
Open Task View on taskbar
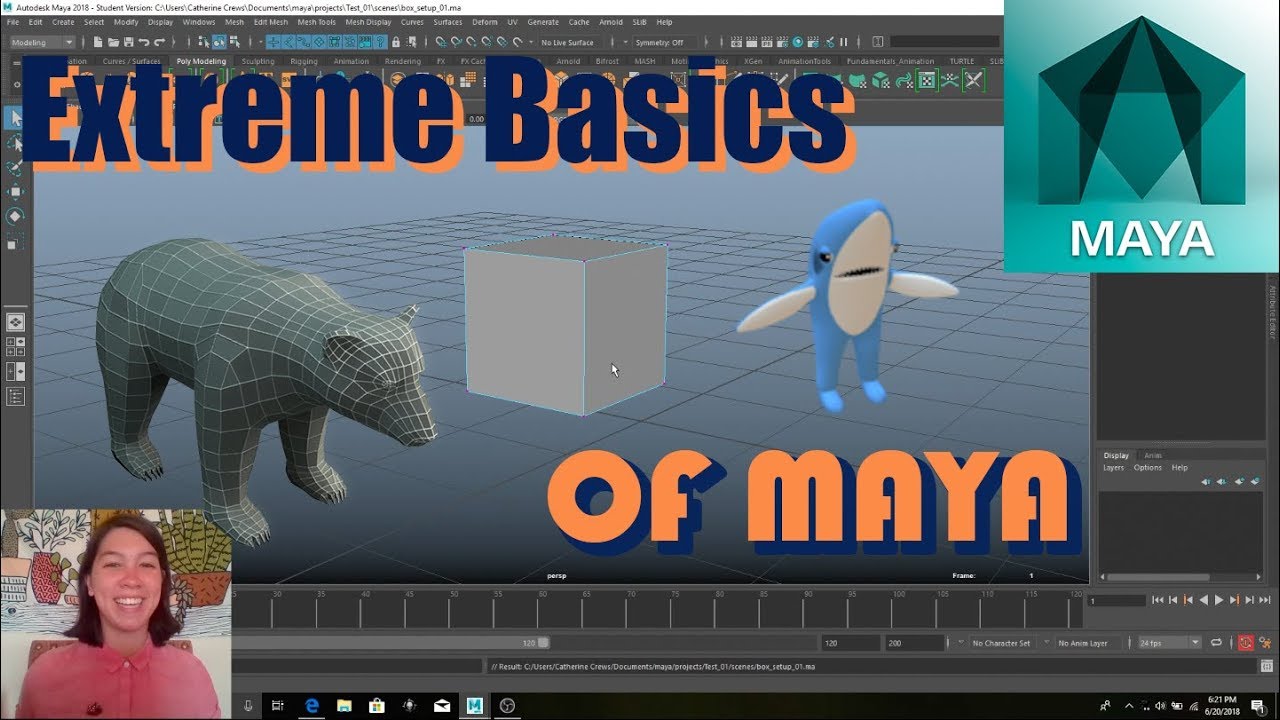(278, 705)
